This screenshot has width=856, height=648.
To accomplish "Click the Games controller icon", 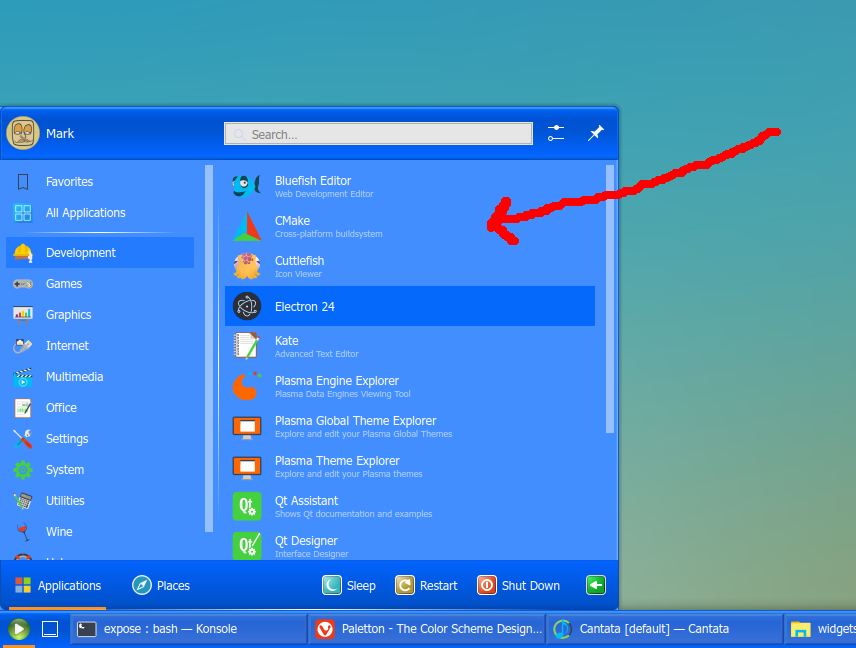I will (x=23, y=284).
